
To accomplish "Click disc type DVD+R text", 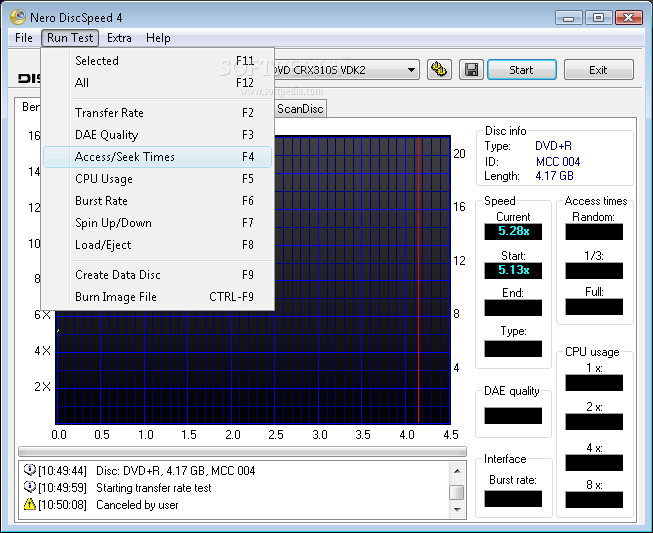I will [553, 146].
